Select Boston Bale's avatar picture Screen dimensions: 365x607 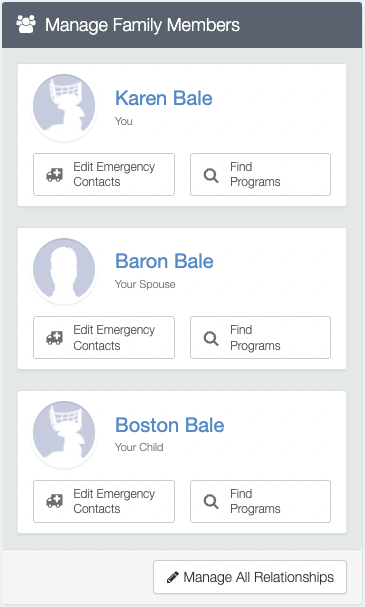(x=64, y=433)
